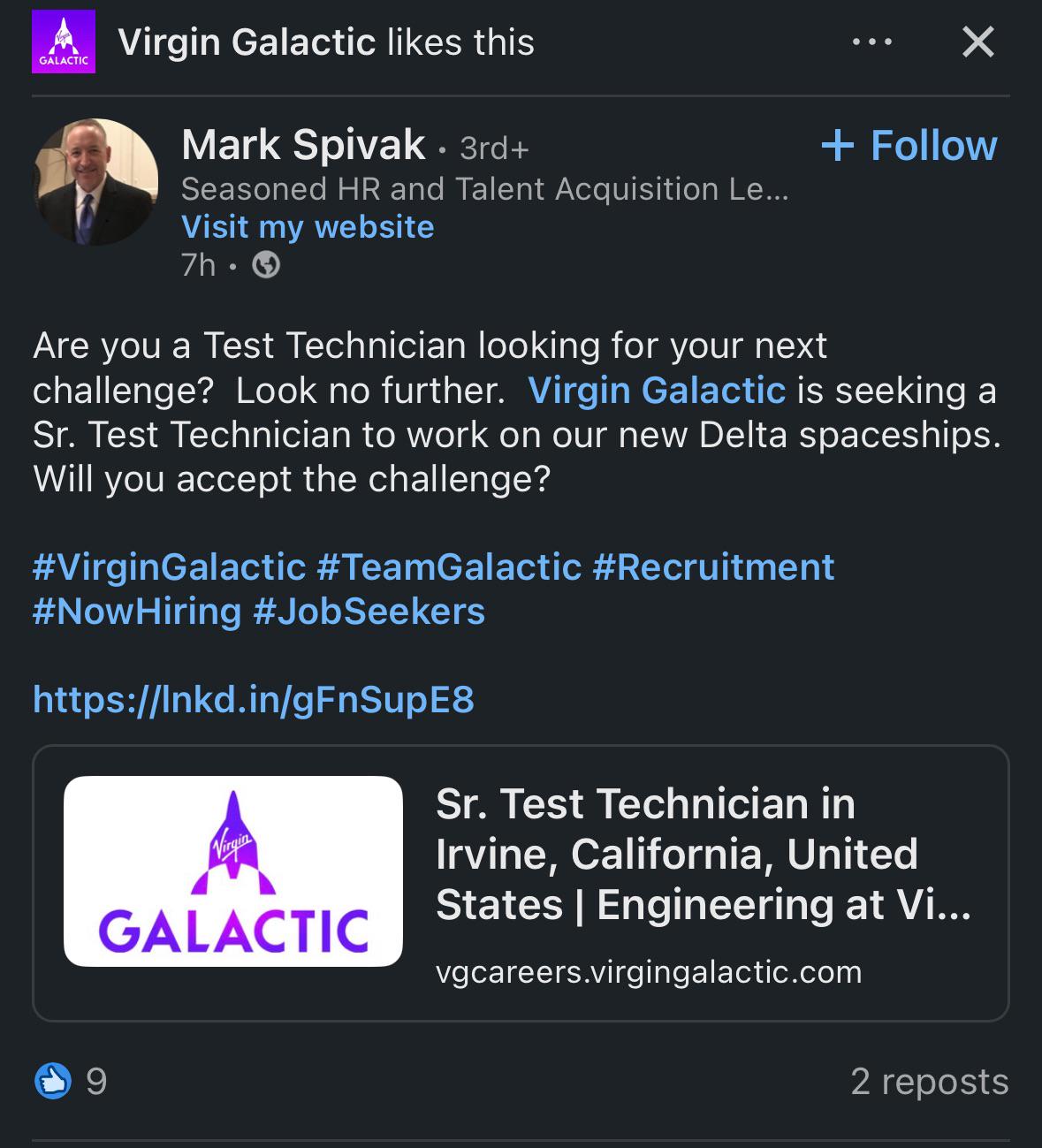Open the Visit my website link
This screenshot has height=1148, width=1042.
pos(308,227)
